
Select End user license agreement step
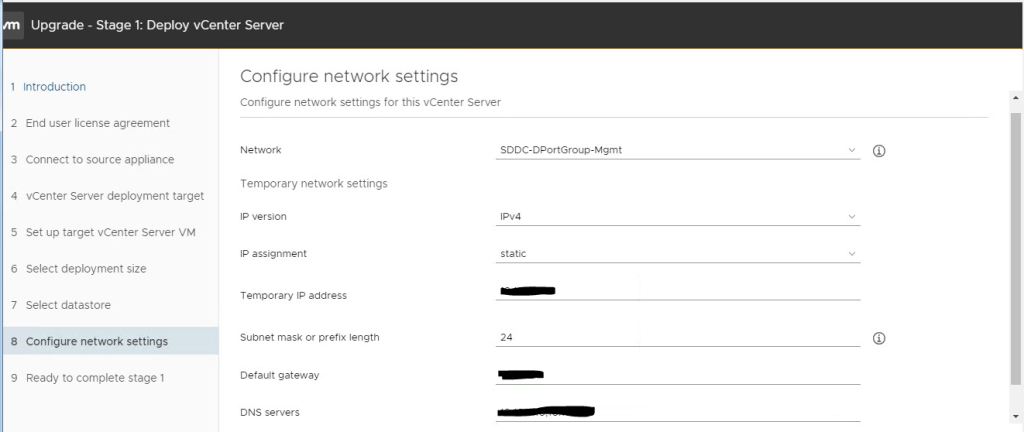pos(97,123)
